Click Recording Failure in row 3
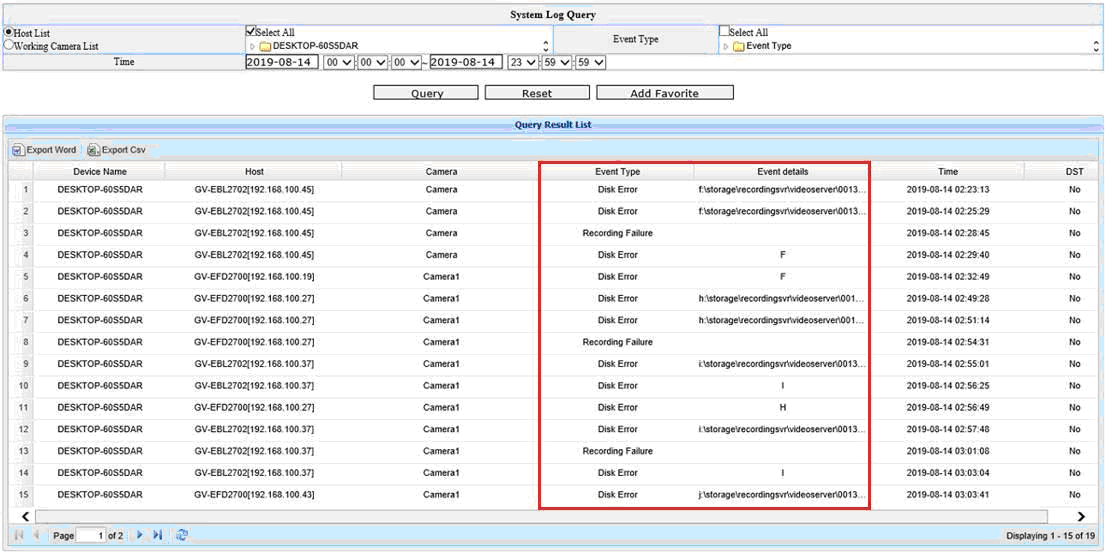Image resolution: width=1106 pixels, height=553 pixels. point(617,233)
